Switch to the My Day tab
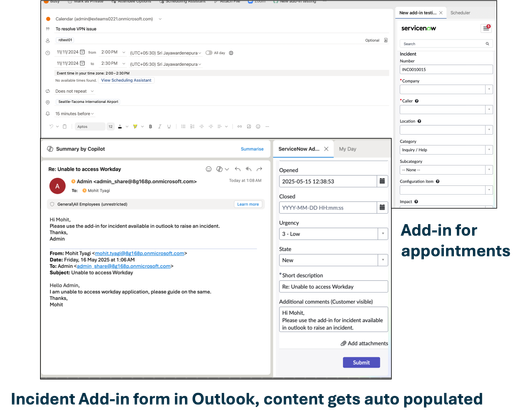531x420 pixels. [x=347, y=149]
